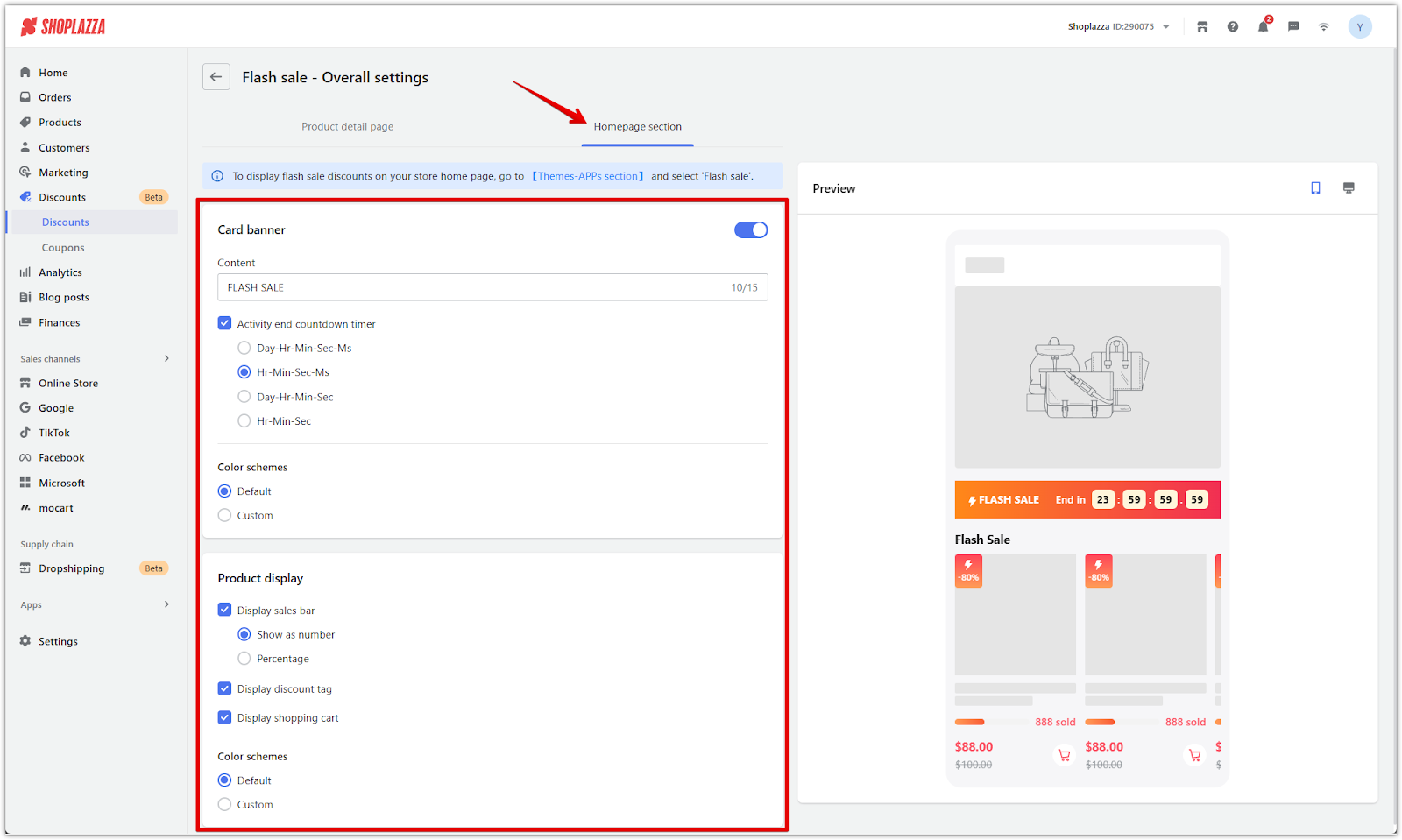Click cart icon on first $88.00 product
The width and height of the screenshot is (1402, 840).
pos(1064,755)
